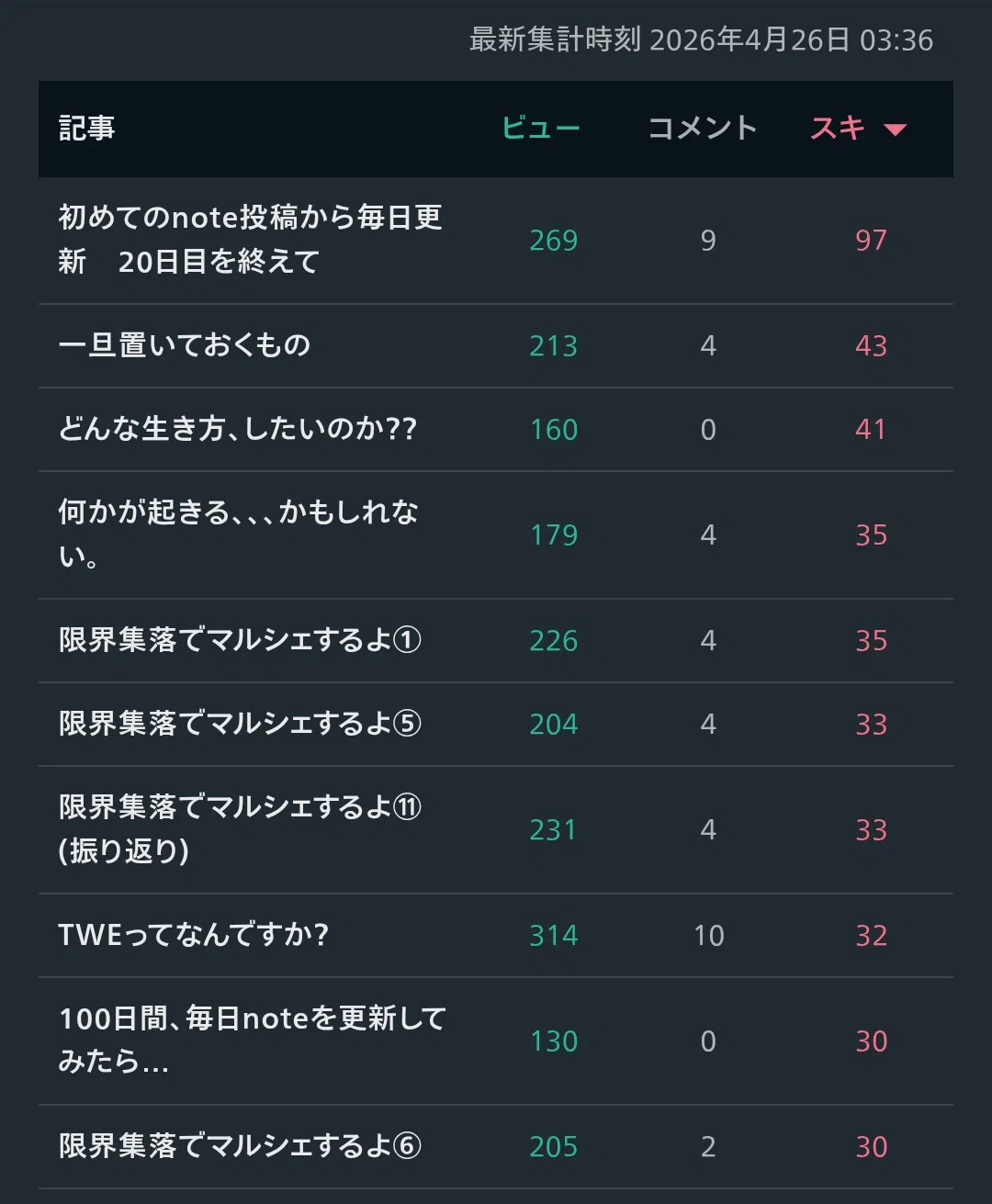Click the 記事 column header
The width and height of the screenshot is (992, 1204).
86,128
